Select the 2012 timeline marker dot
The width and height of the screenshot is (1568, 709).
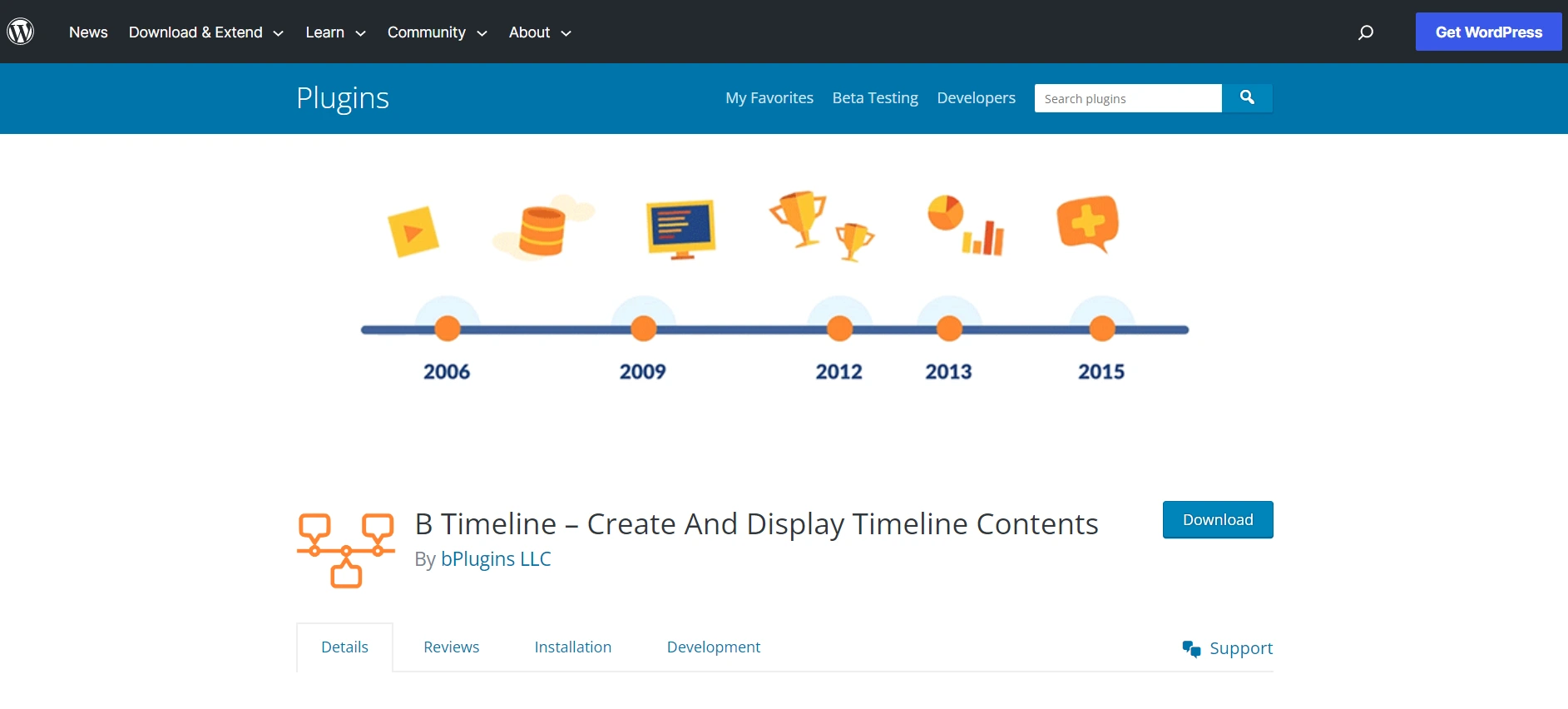pos(839,329)
